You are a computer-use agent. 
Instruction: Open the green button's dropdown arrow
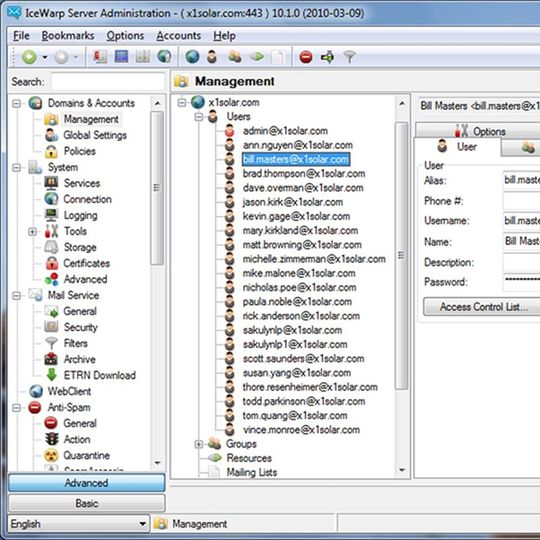tap(45, 57)
